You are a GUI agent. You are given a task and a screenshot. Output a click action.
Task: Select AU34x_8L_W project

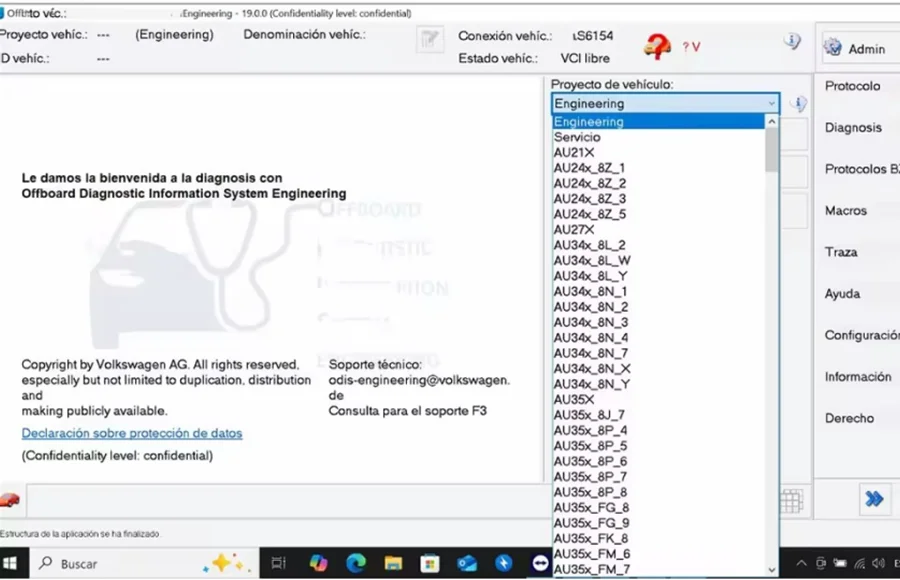(x=658, y=261)
